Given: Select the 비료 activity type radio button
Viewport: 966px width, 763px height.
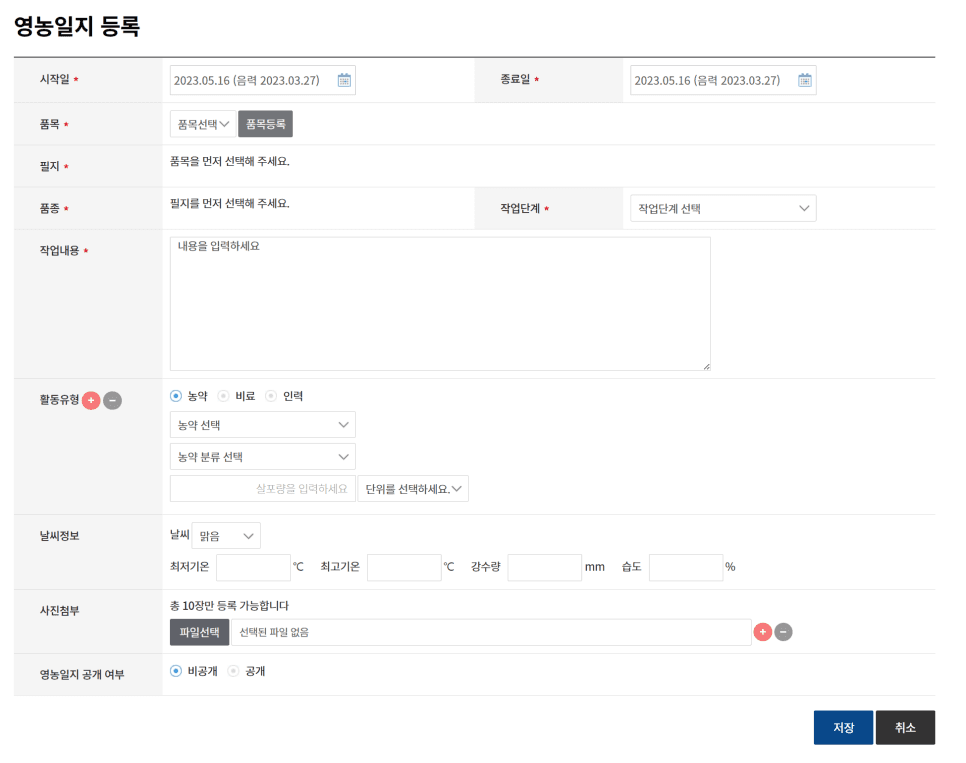Looking at the screenshot, I should click(x=224, y=396).
